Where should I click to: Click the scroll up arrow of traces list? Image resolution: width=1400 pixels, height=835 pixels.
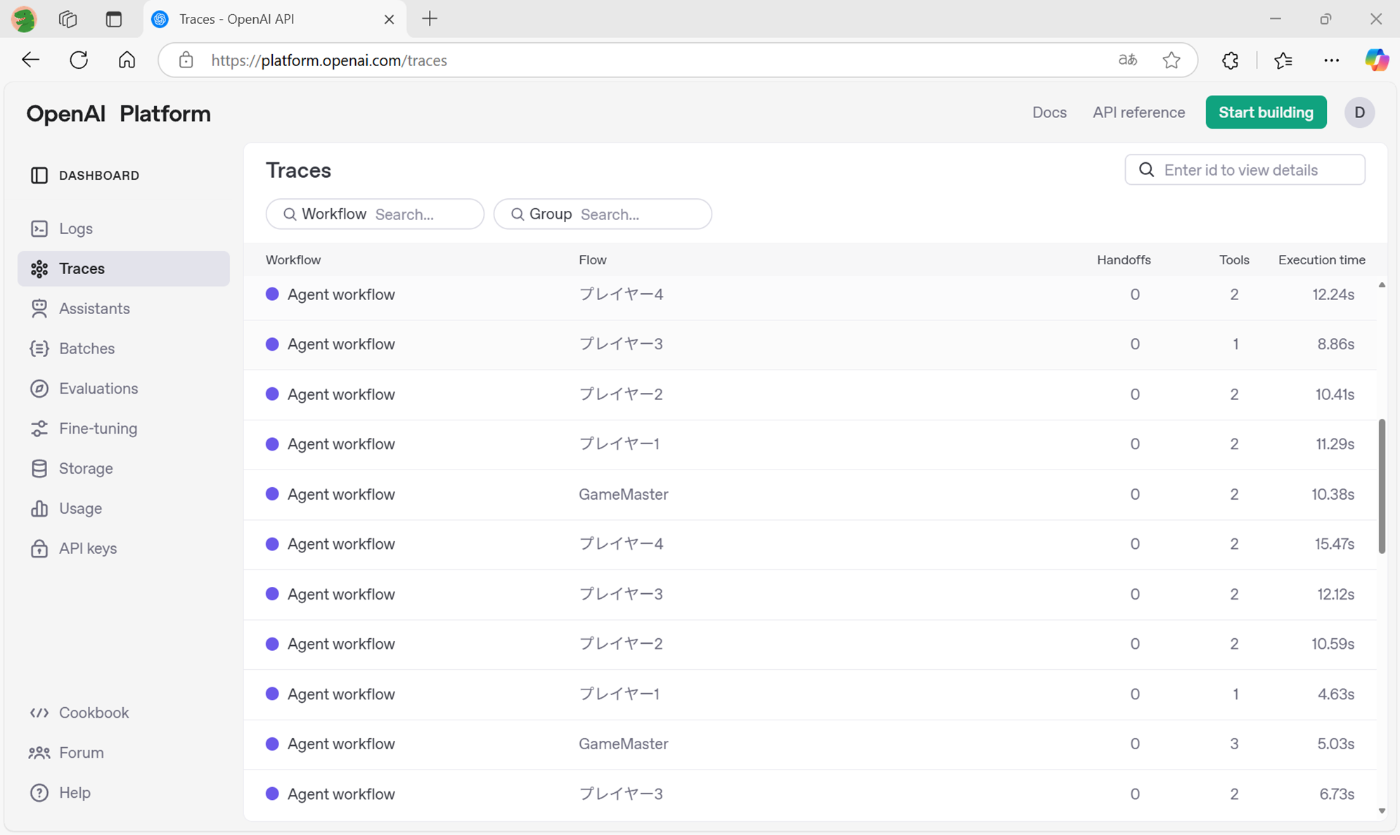click(1382, 285)
